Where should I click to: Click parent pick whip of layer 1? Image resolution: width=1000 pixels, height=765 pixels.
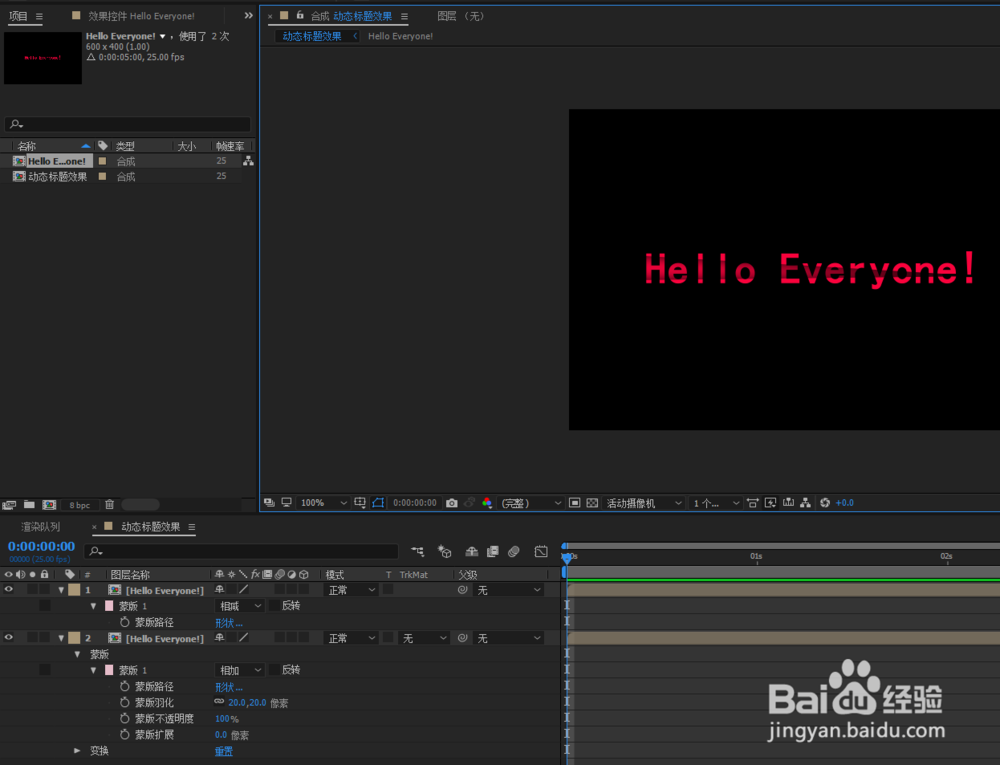(462, 590)
